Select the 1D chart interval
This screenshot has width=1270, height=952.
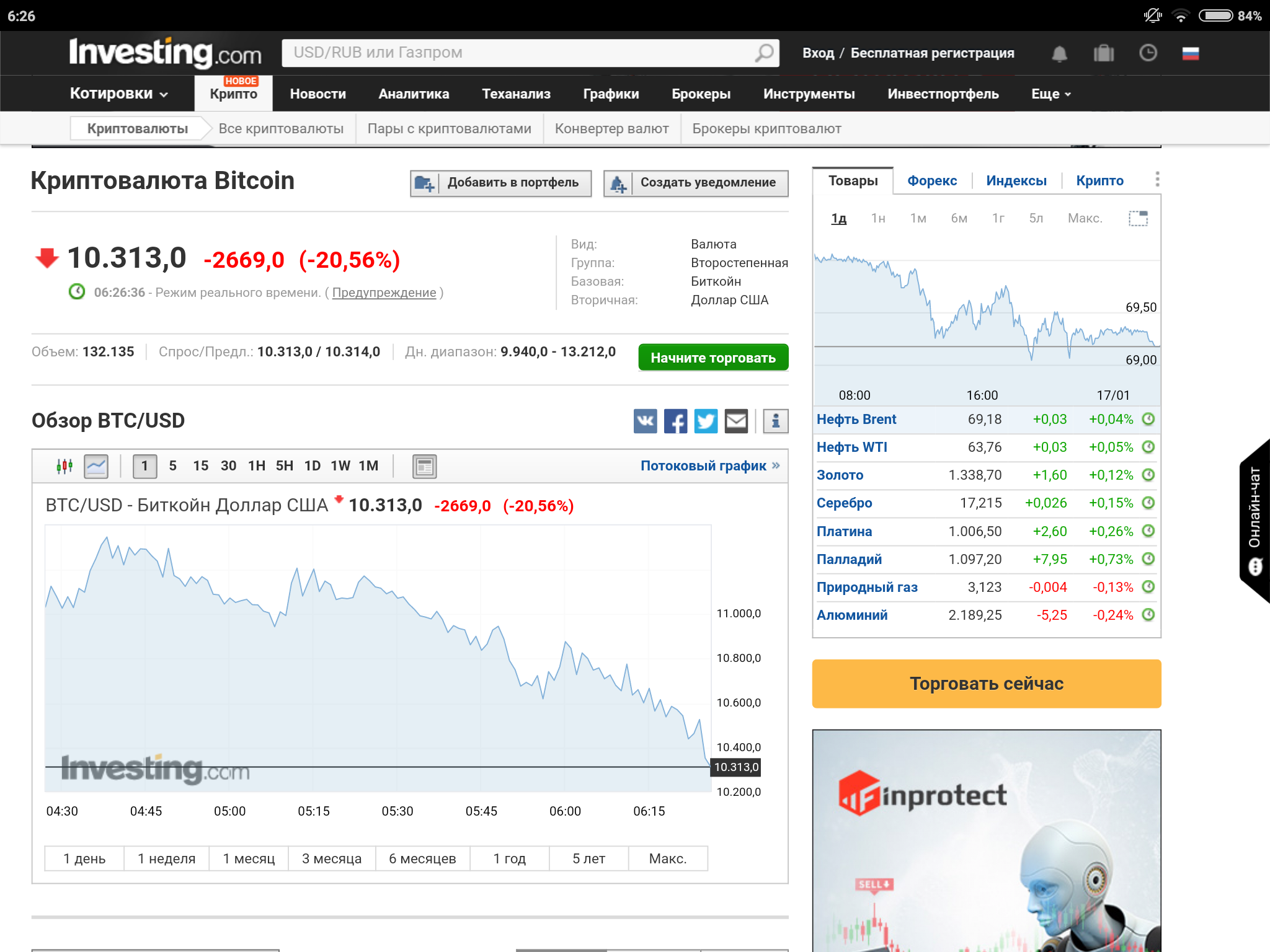313,466
